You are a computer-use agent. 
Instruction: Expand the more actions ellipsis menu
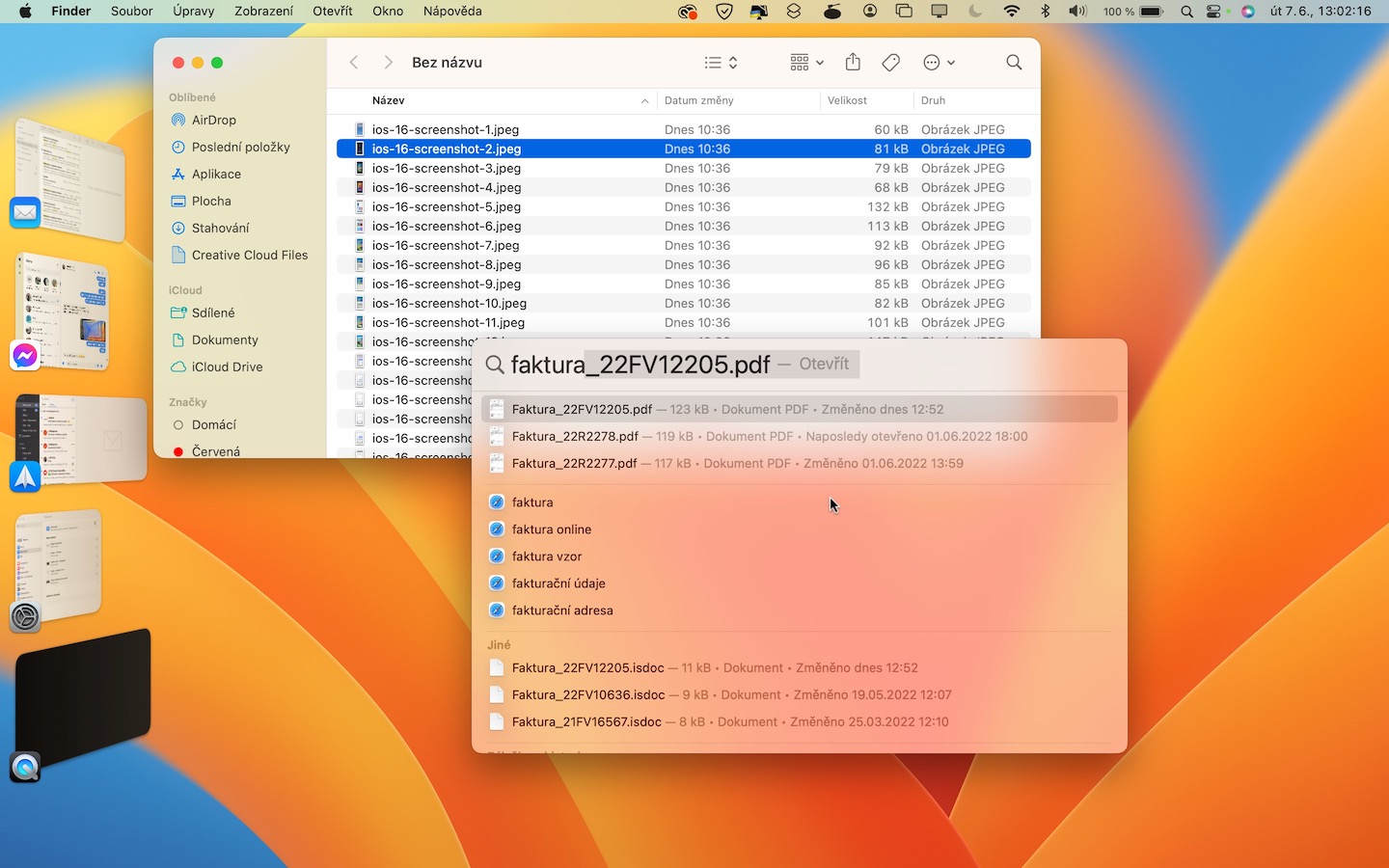tap(939, 63)
